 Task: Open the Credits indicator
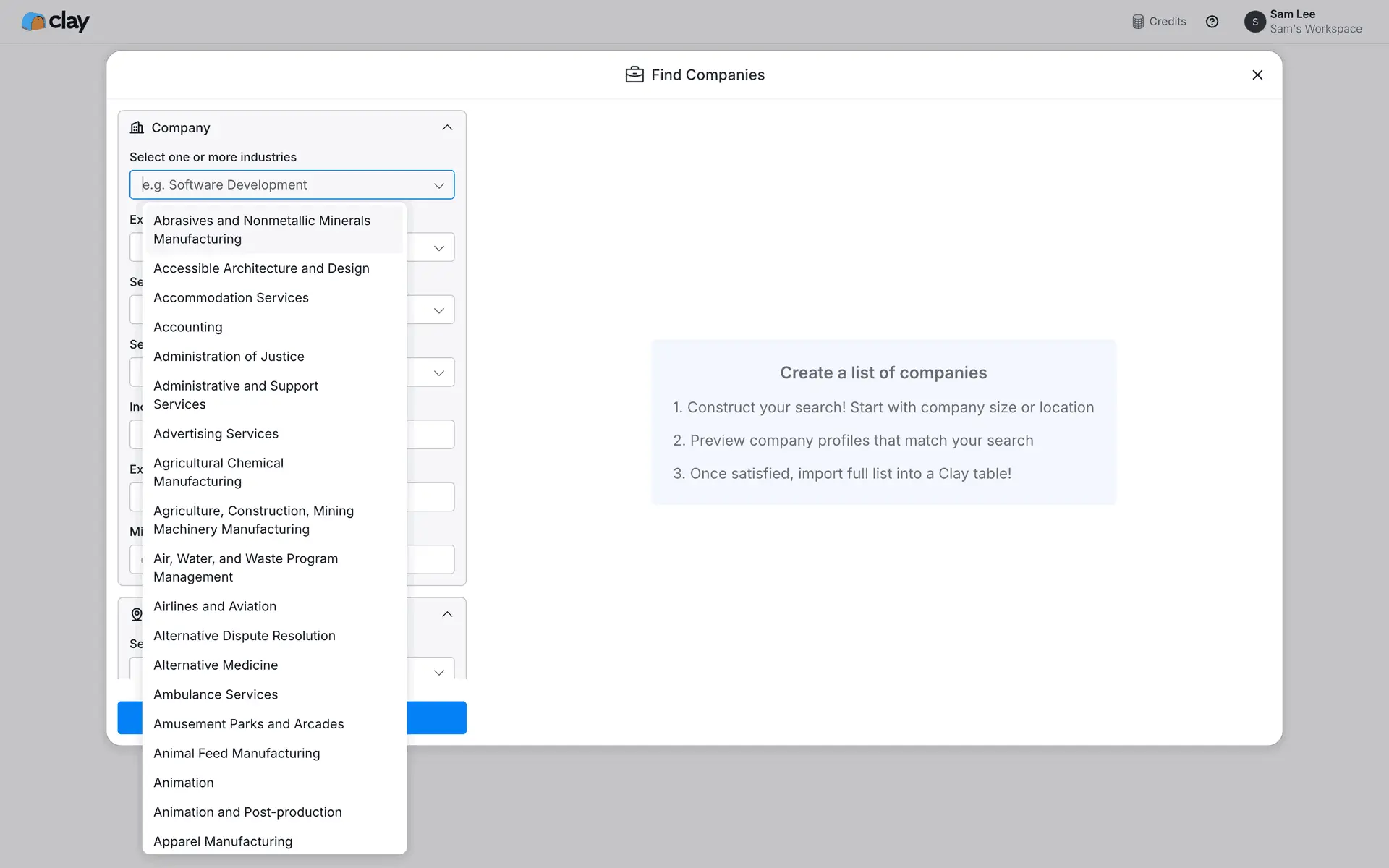[1159, 22]
